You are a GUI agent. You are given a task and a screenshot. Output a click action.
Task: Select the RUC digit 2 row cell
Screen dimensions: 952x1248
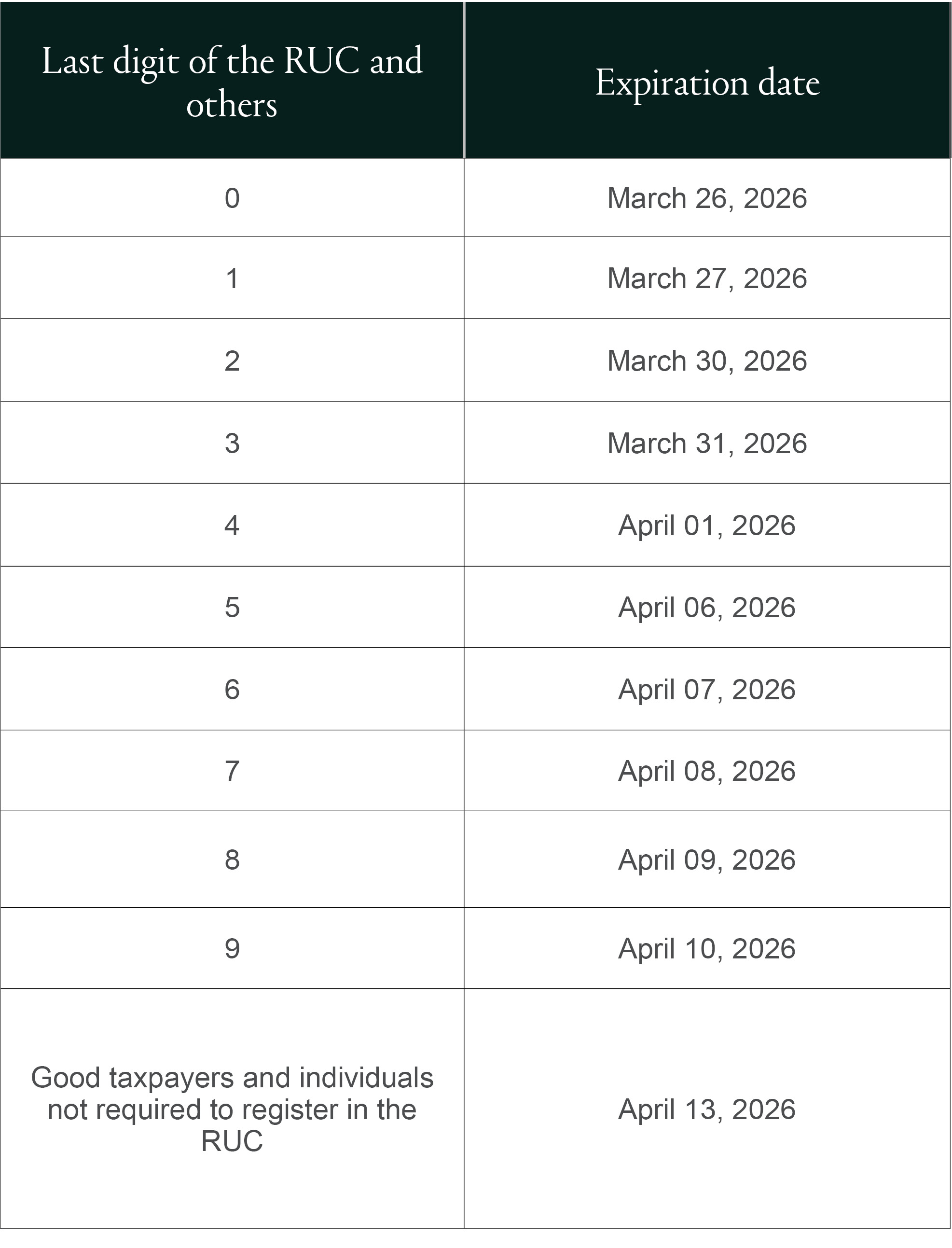(x=232, y=361)
